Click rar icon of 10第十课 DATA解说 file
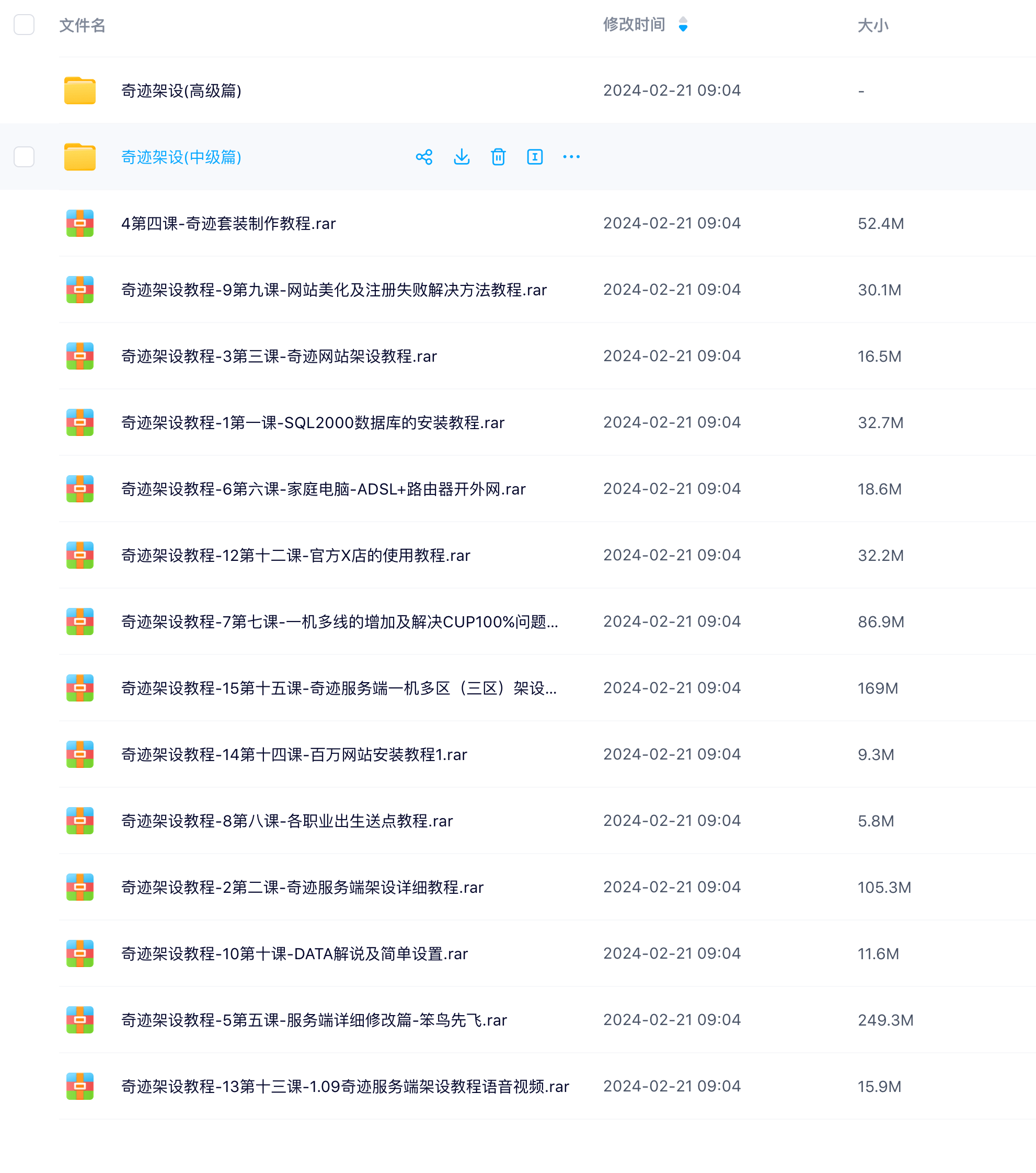This screenshot has width=1036, height=1173. click(x=80, y=953)
